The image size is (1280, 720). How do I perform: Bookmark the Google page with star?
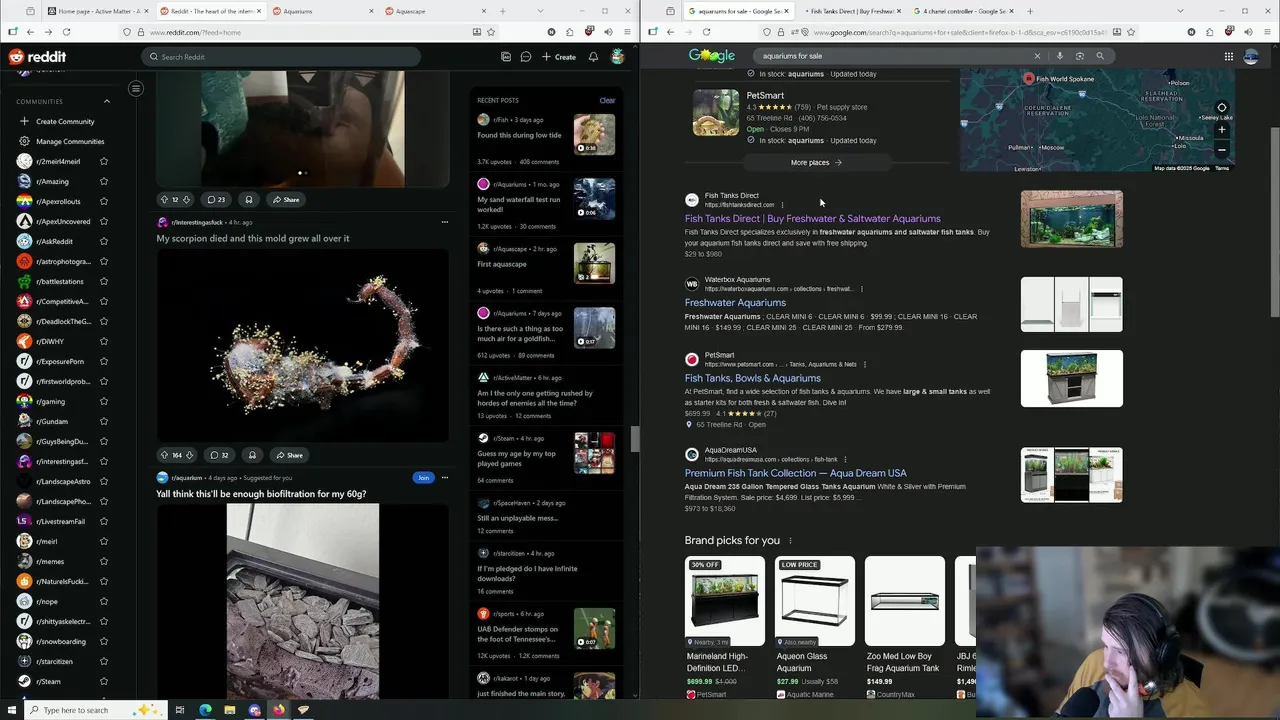(1132, 32)
